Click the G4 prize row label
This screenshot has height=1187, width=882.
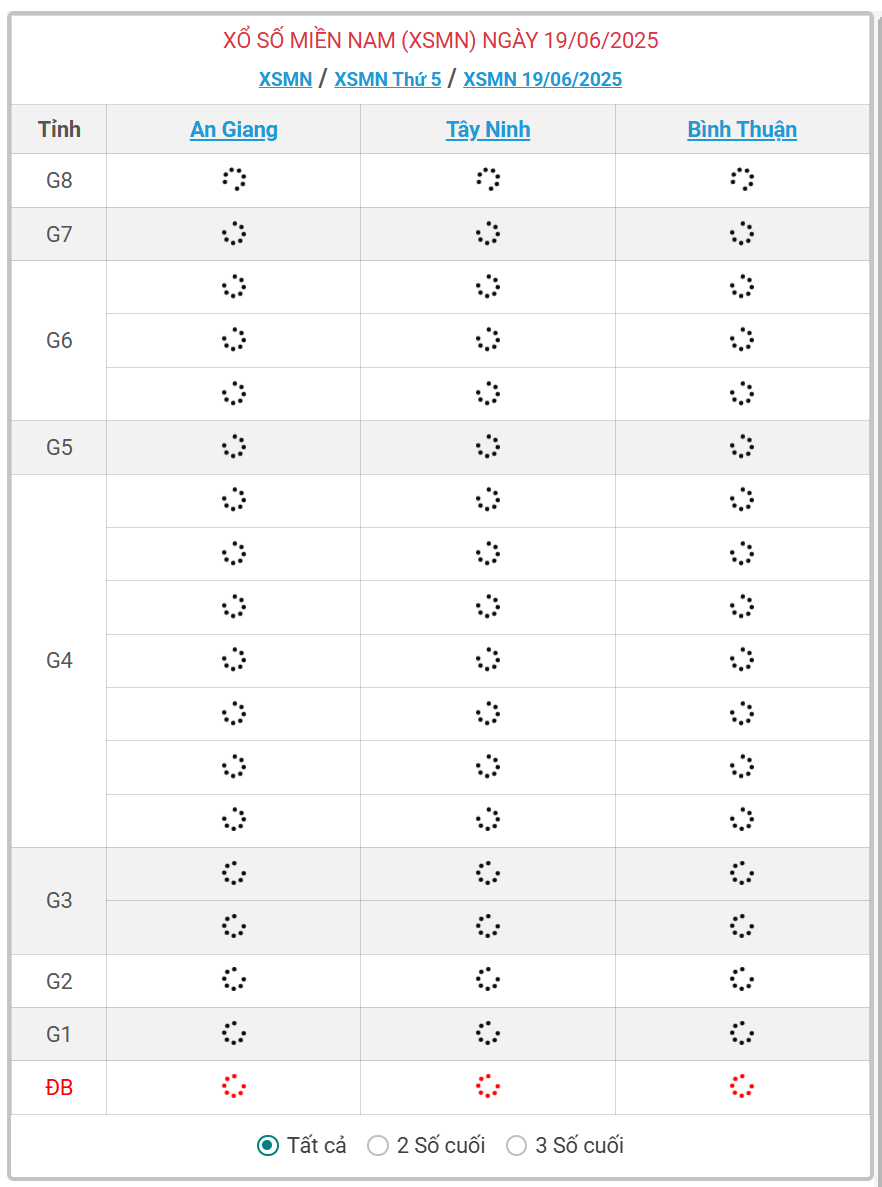point(59,660)
